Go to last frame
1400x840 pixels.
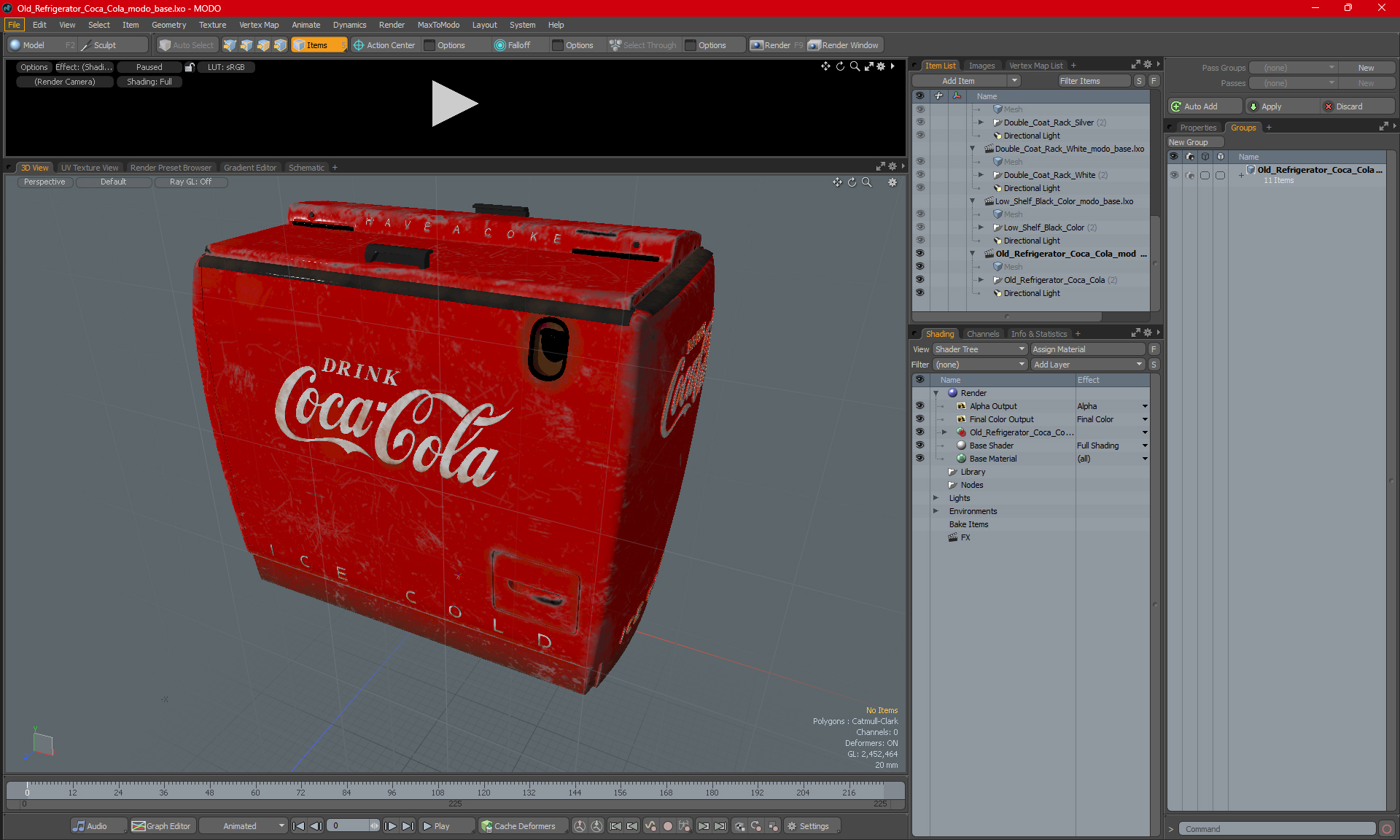pyautogui.click(x=408, y=826)
